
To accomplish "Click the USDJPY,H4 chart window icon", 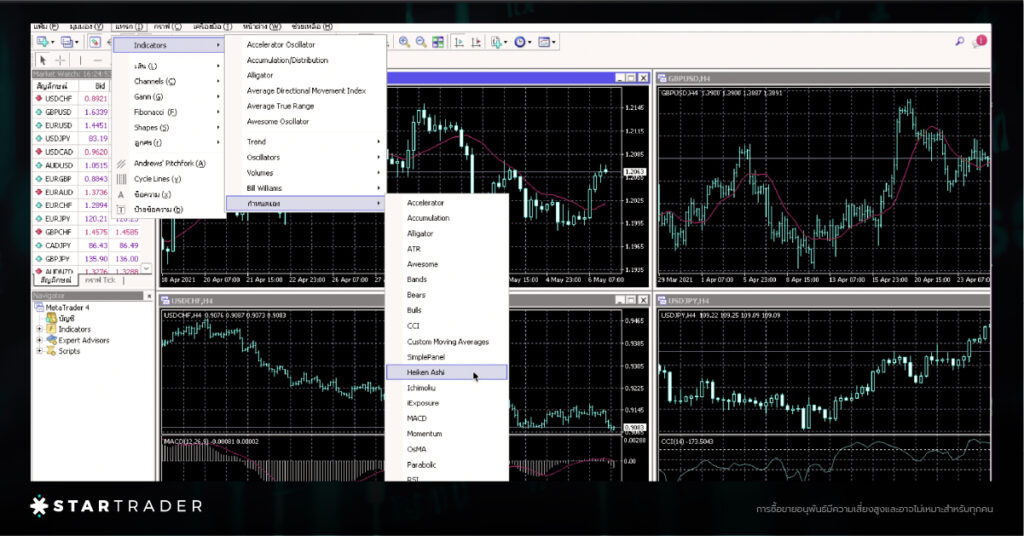I will [x=662, y=301].
